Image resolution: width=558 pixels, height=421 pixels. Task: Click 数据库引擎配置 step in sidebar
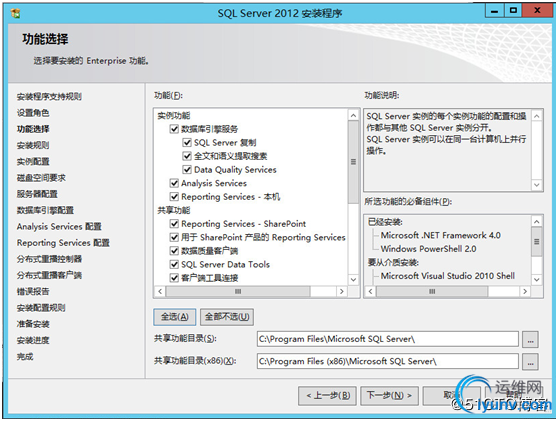45,210
